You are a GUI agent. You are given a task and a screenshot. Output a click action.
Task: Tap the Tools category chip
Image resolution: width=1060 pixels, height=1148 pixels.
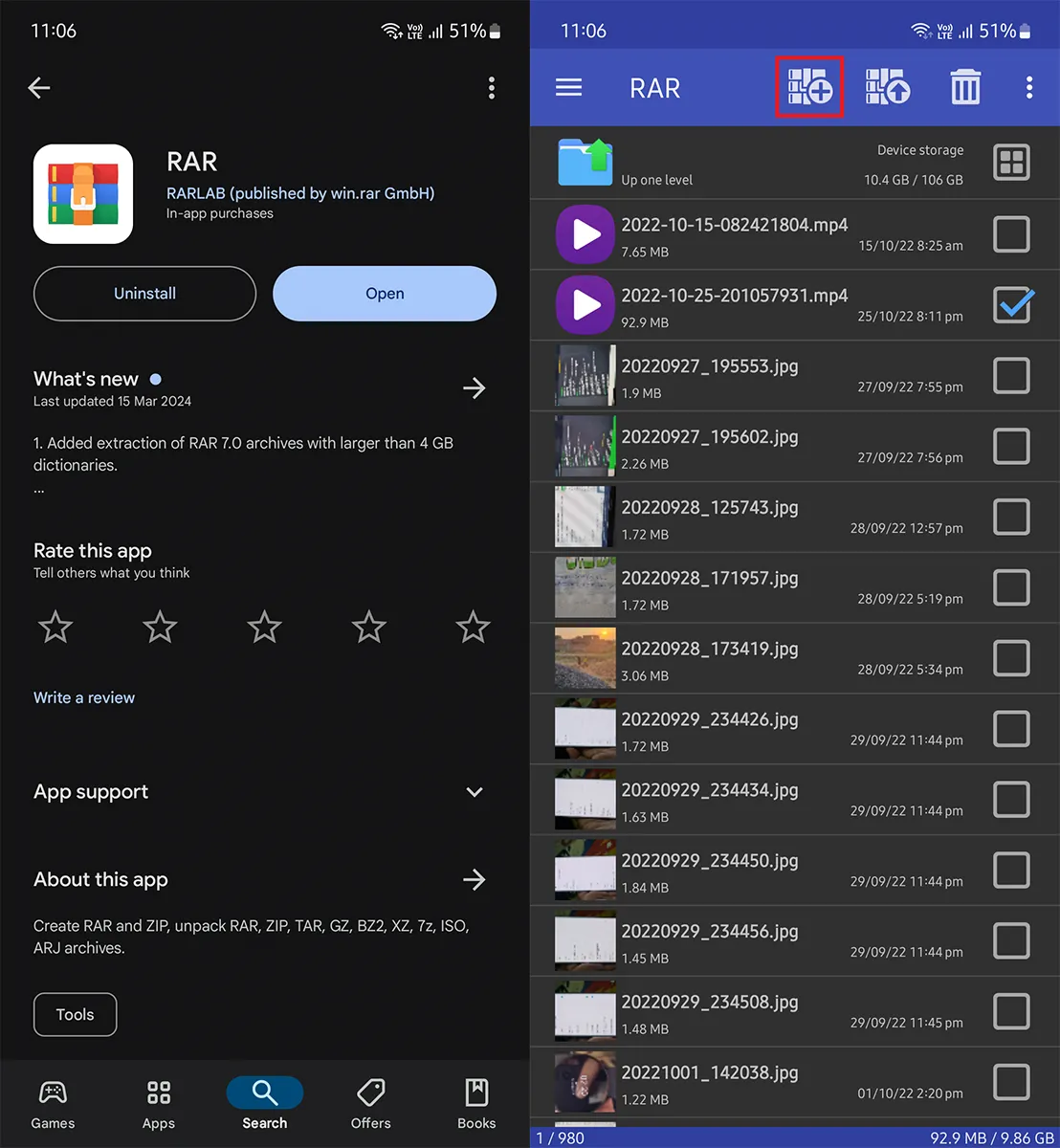tap(75, 1015)
